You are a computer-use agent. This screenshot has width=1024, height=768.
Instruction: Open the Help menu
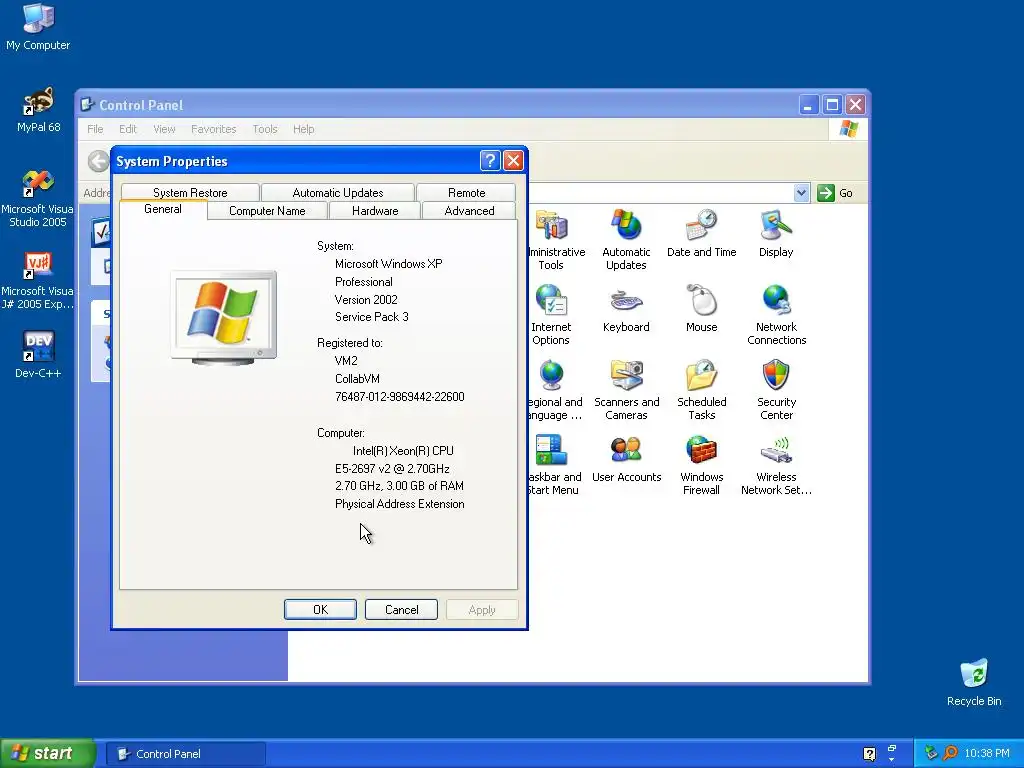point(303,129)
